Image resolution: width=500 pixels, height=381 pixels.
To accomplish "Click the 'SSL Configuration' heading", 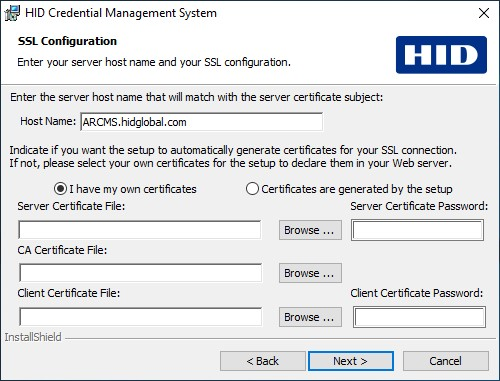I will click(x=67, y=41).
